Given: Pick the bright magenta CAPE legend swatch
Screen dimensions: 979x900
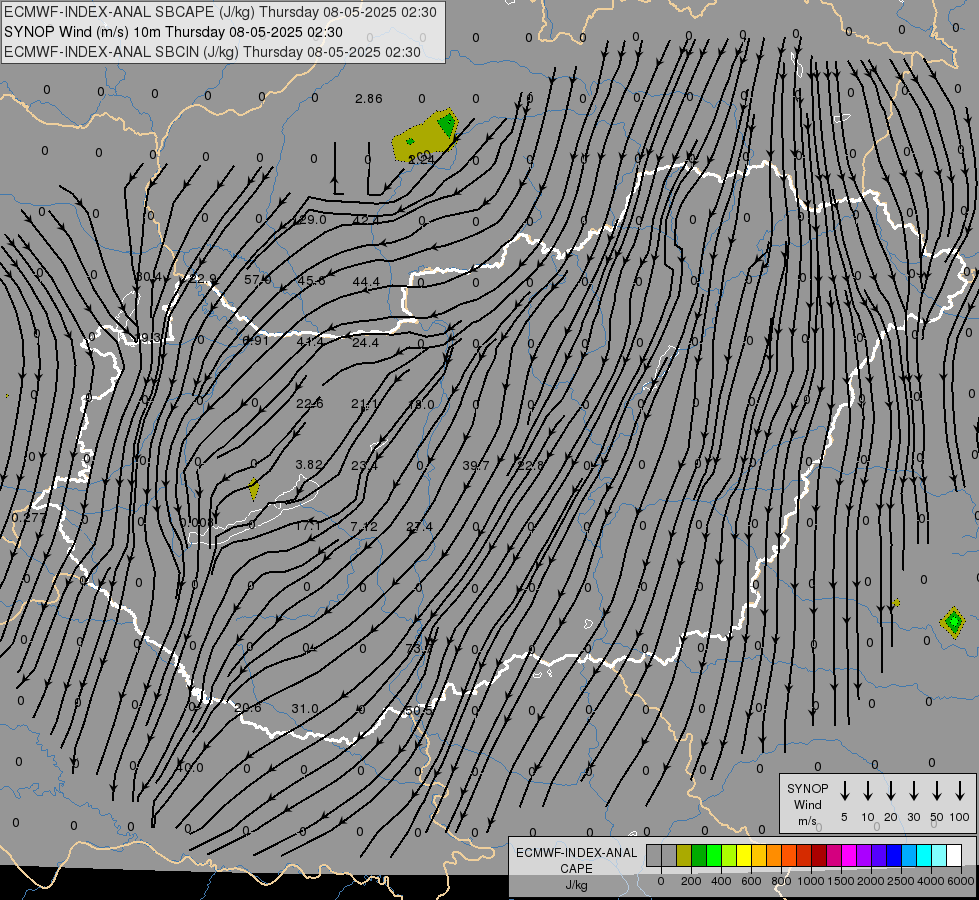Looking at the screenshot, I should coord(849,855).
